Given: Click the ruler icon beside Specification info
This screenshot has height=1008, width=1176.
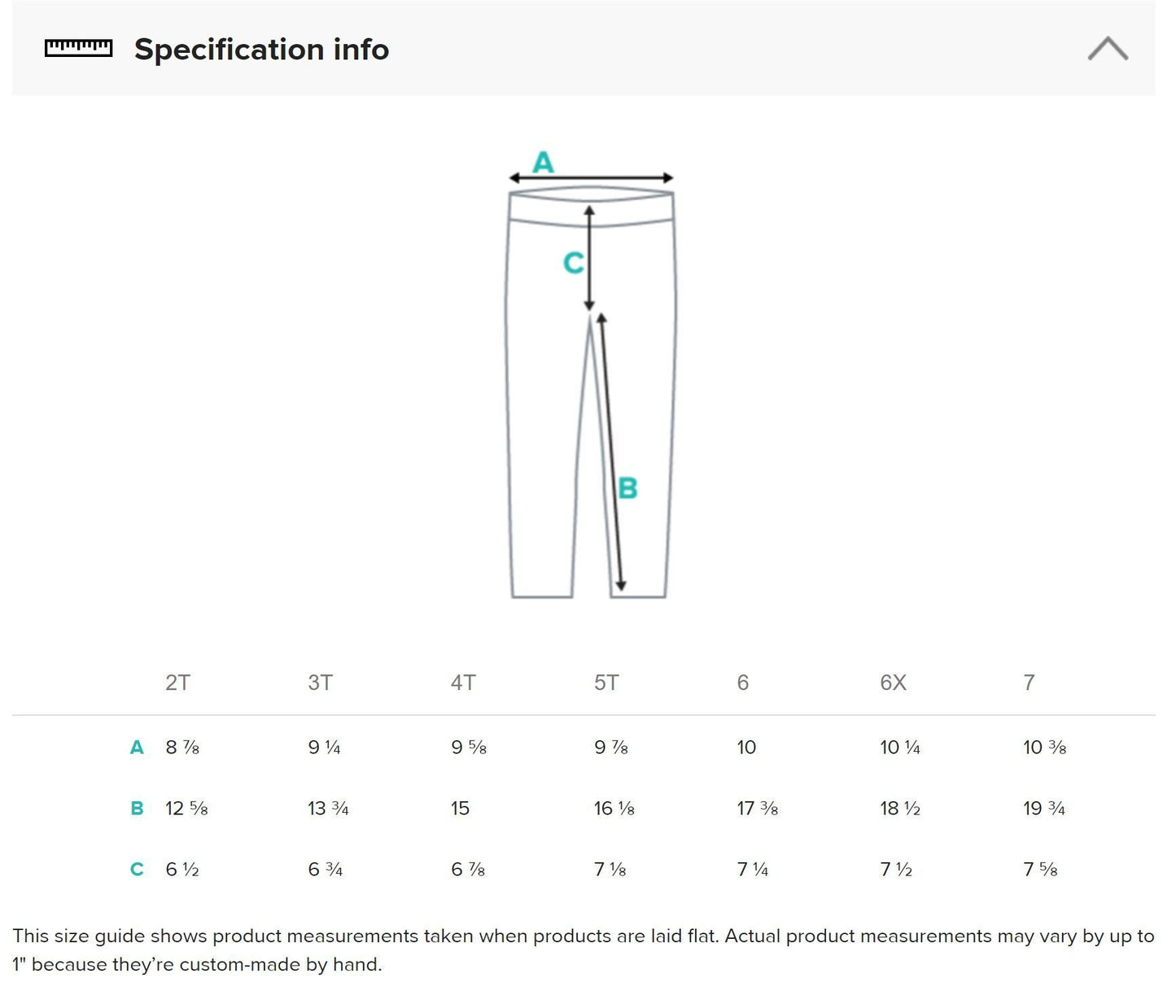Looking at the screenshot, I should point(78,49).
